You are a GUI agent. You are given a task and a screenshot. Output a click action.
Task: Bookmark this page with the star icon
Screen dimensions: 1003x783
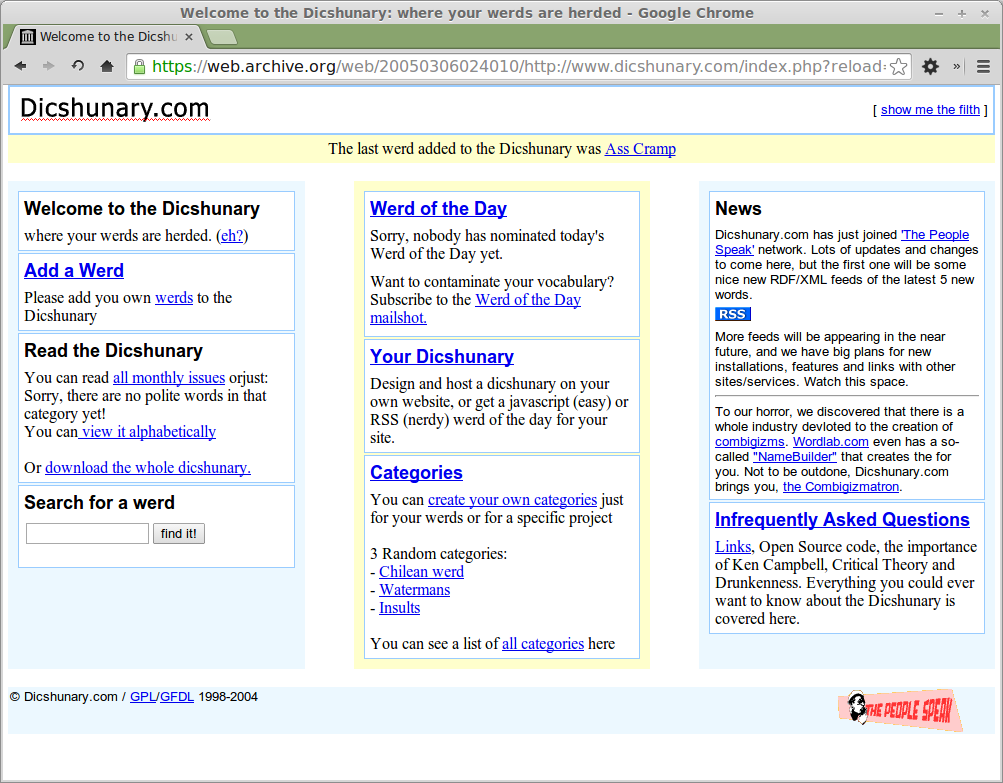pyautogui.click(x=899, y=67)
